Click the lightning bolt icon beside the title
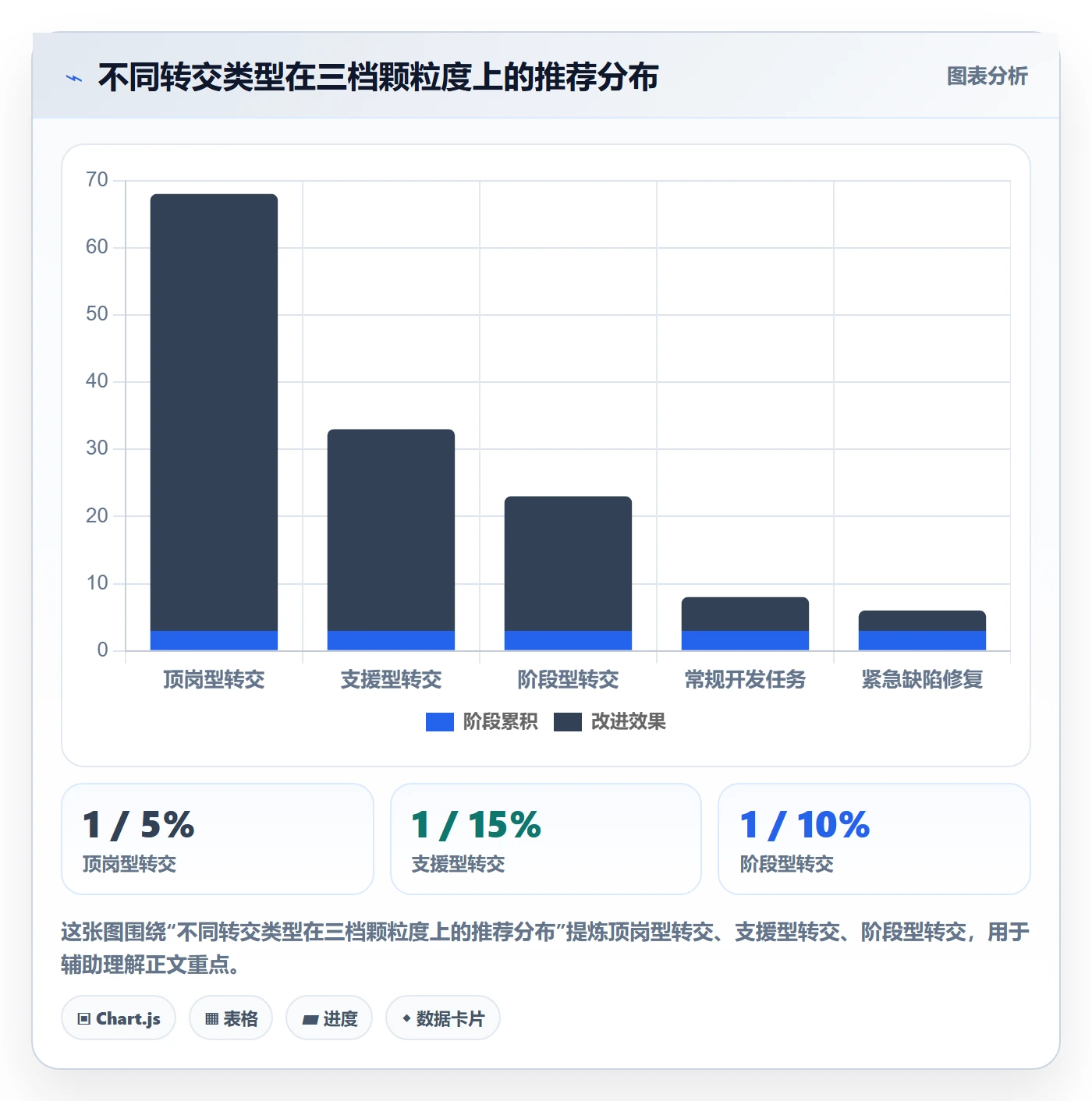The height and width of the screenshot is (1101, 1092). coord(74,78)
